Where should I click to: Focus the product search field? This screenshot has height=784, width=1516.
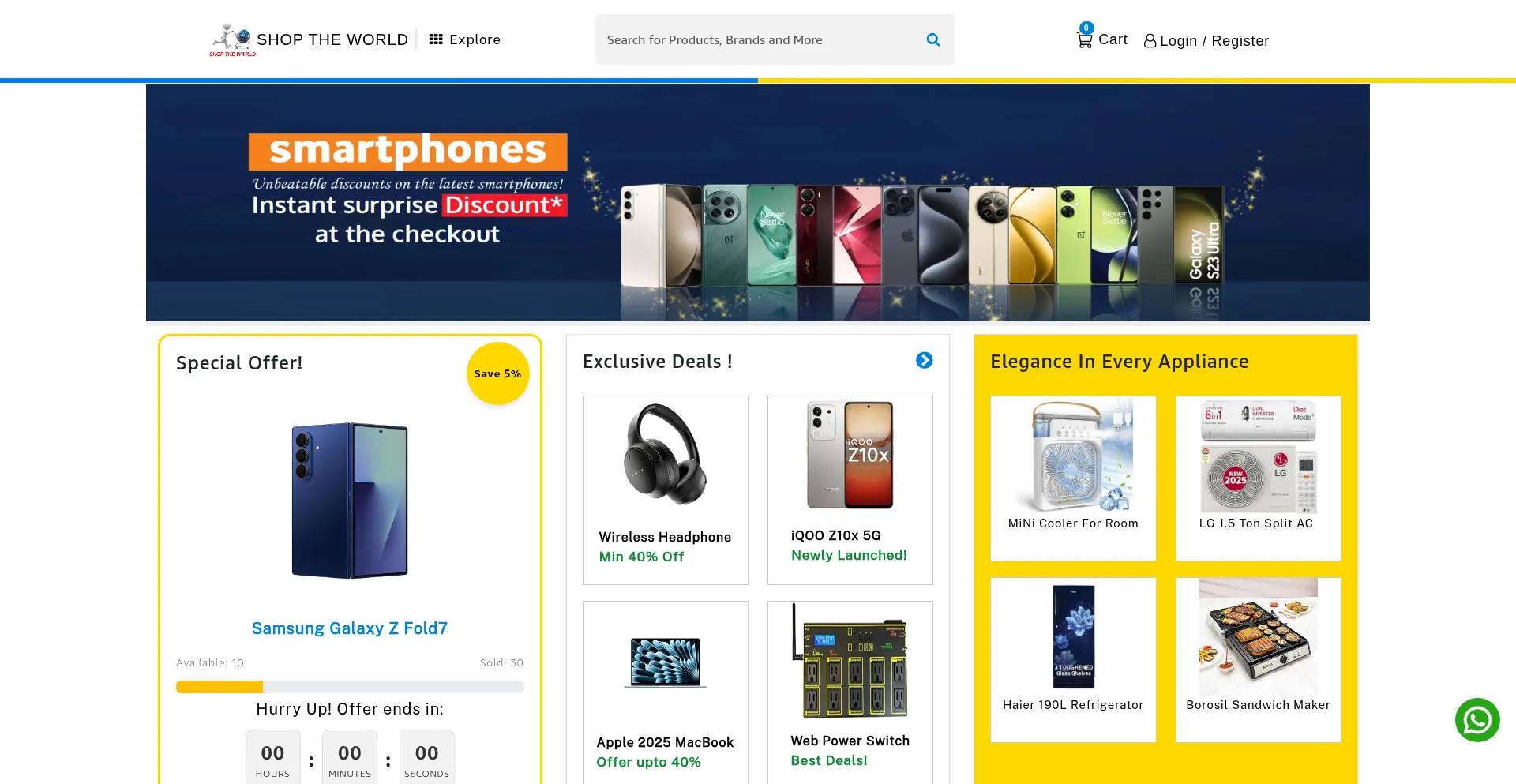(x=758, y=39)
